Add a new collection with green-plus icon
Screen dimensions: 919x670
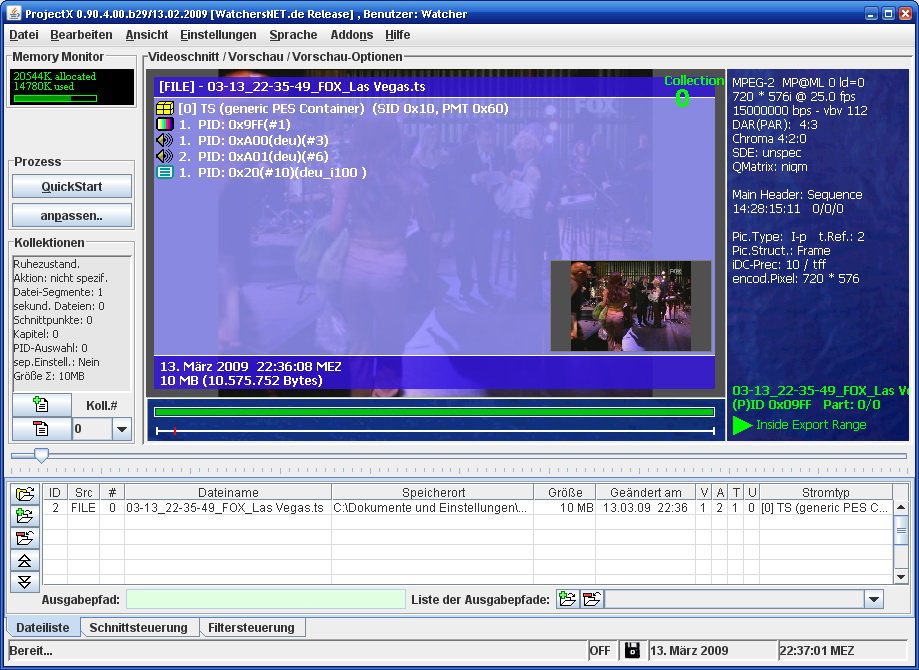coord(41,404)
